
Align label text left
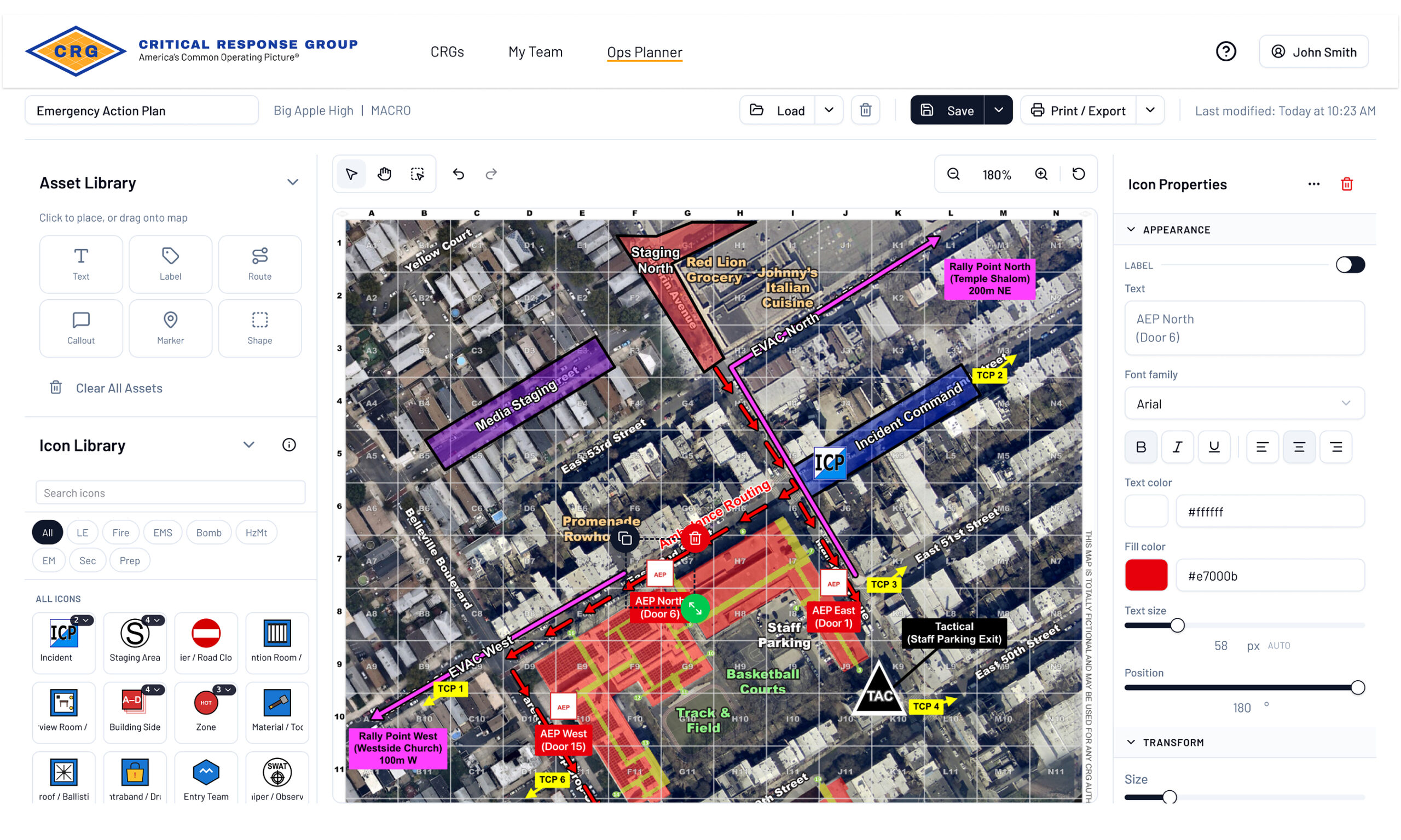[1263, 447]
